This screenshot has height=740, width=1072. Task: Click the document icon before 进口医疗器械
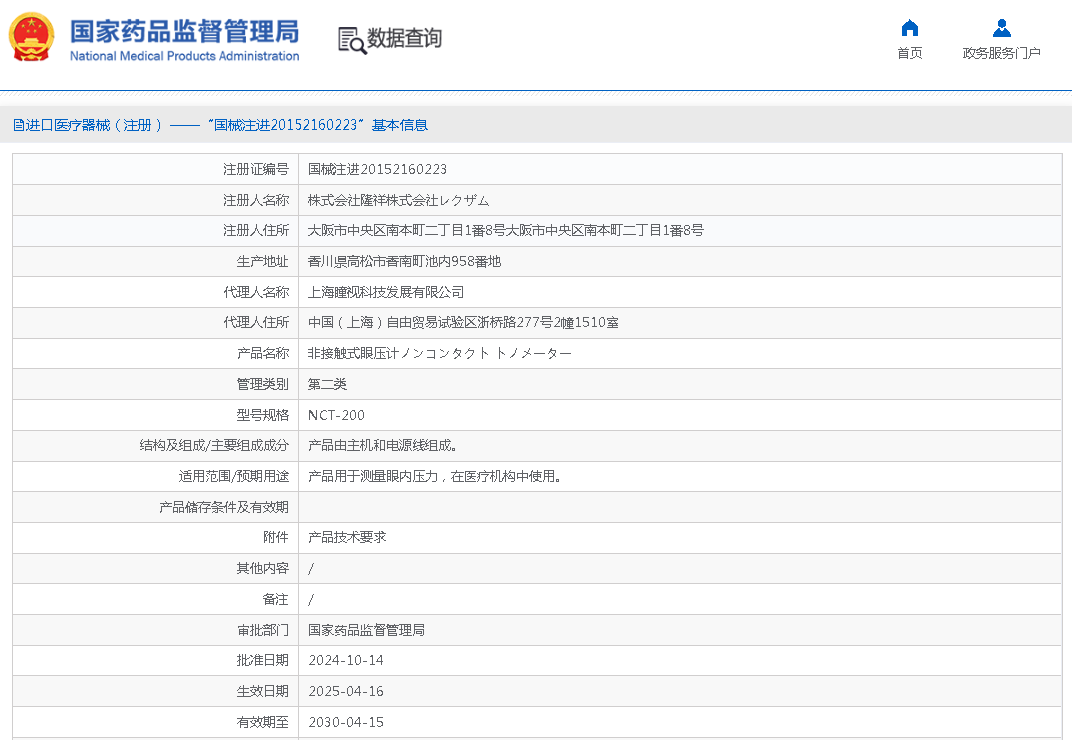[x=18, y=125]
